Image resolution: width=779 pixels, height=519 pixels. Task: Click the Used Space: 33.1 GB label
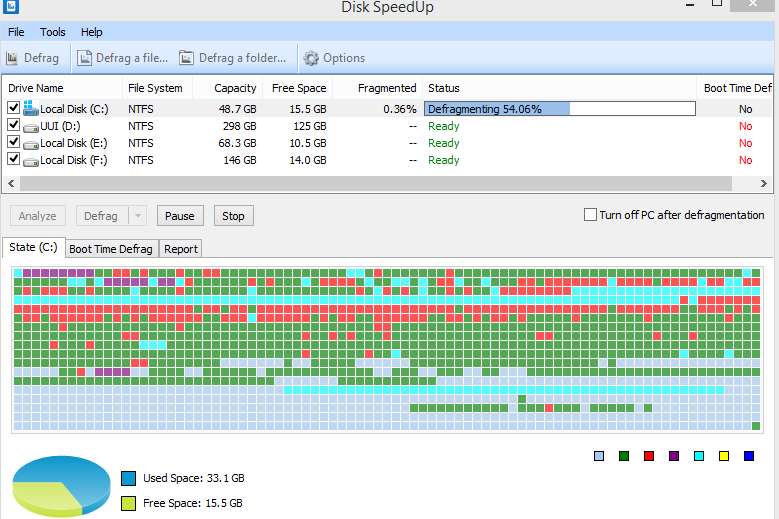coord(194,478)
